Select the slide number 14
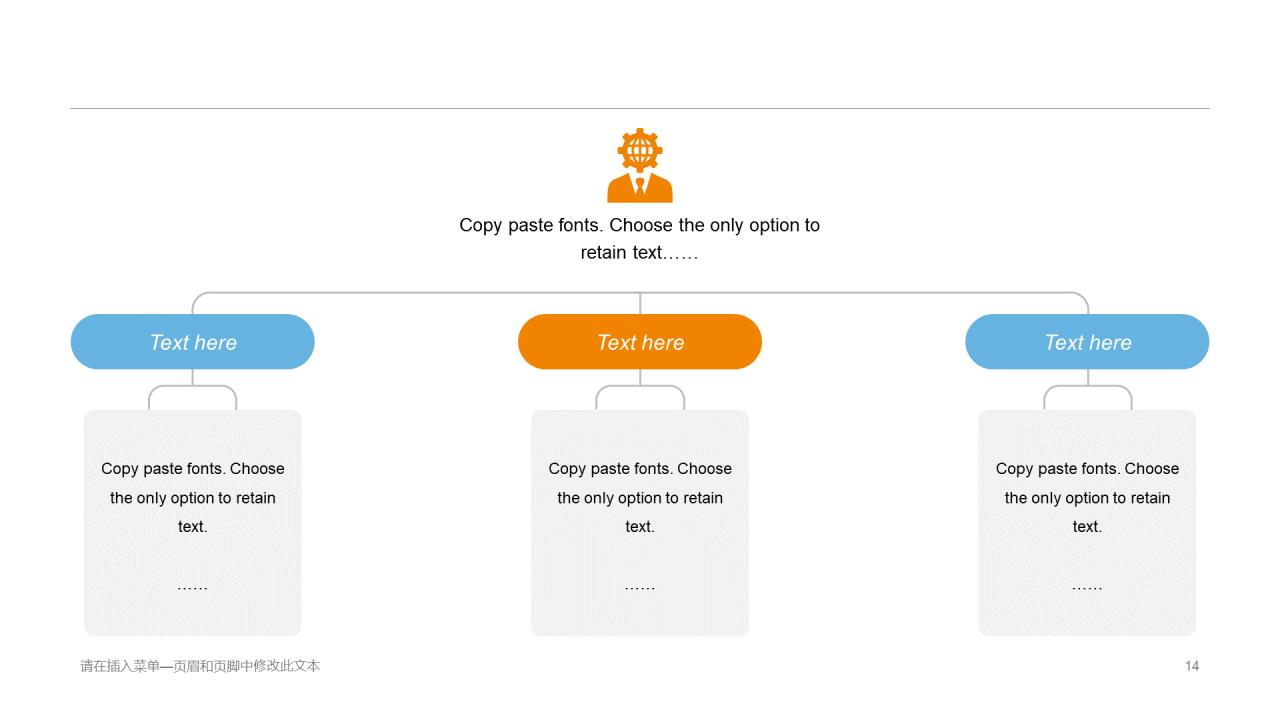 pos(1192,666)
